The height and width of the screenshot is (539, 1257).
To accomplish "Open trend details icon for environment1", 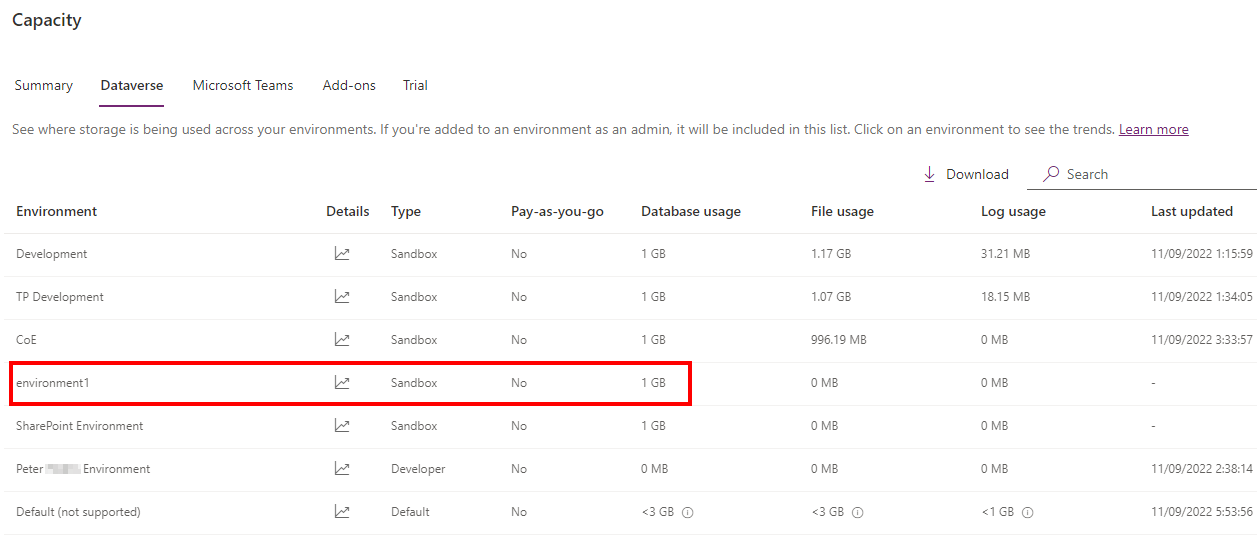I will click(x=342, y=383).
